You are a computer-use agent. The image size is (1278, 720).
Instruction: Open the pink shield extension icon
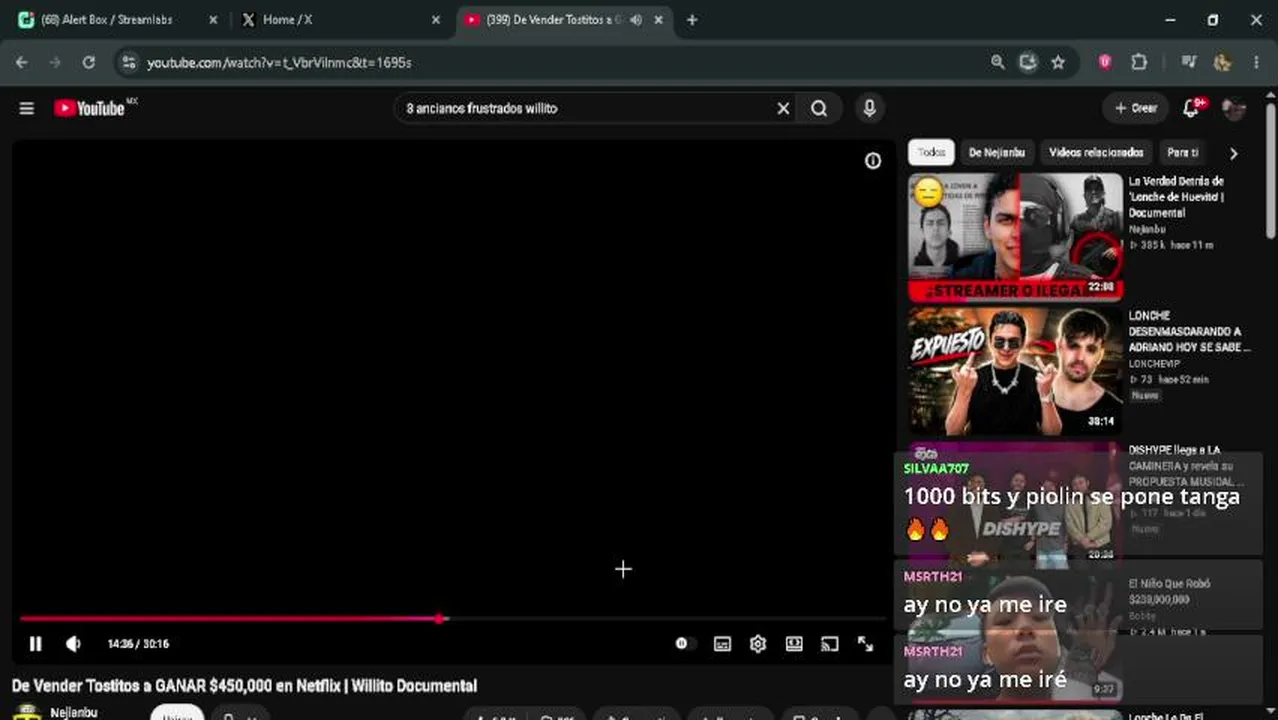tap(1105, 62)
